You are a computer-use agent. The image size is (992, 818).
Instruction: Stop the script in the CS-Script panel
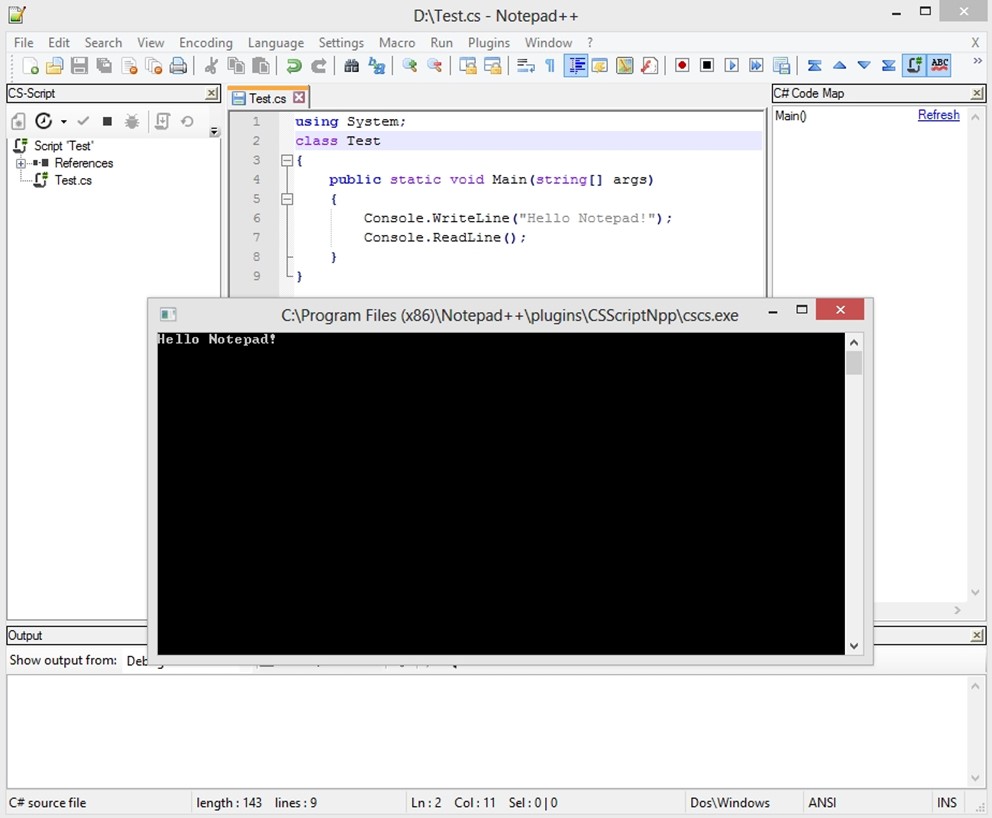(x=107, y=121)
